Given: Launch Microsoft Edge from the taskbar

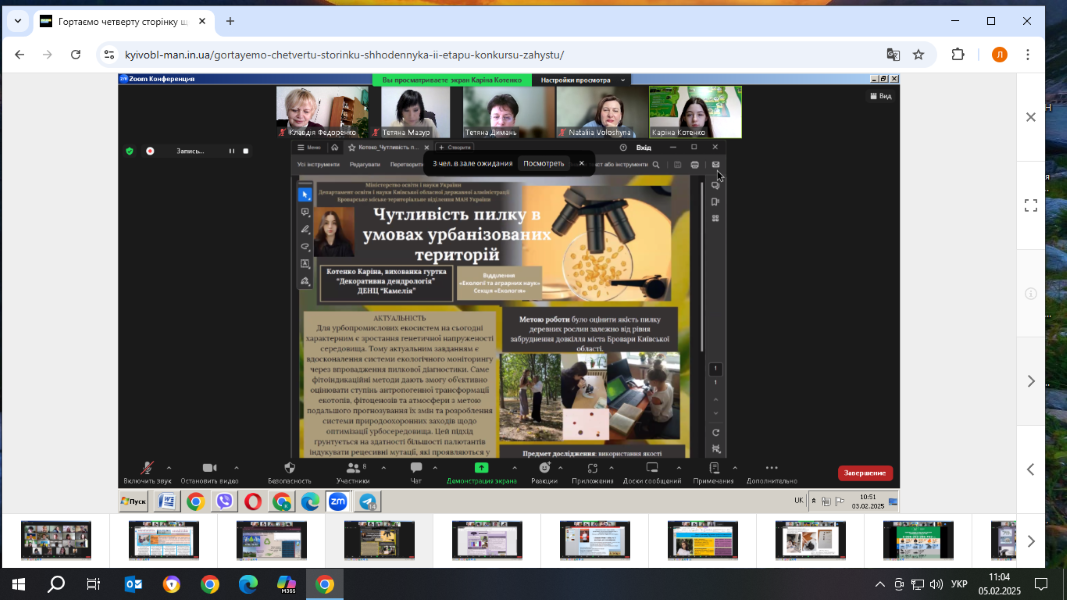Looking at the screenshot, I should (x=247, y=584).
